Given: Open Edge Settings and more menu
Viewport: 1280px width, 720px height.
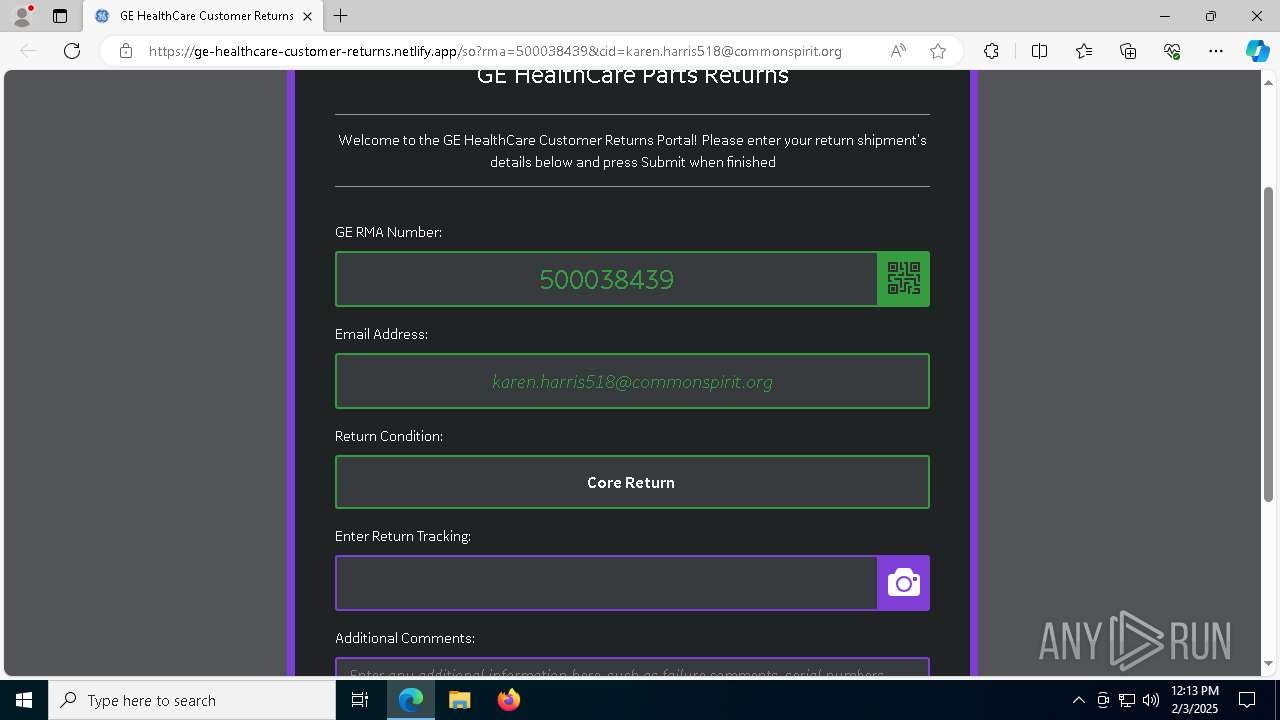Looking at the screenshot, I should click(x=1216, y=51).
